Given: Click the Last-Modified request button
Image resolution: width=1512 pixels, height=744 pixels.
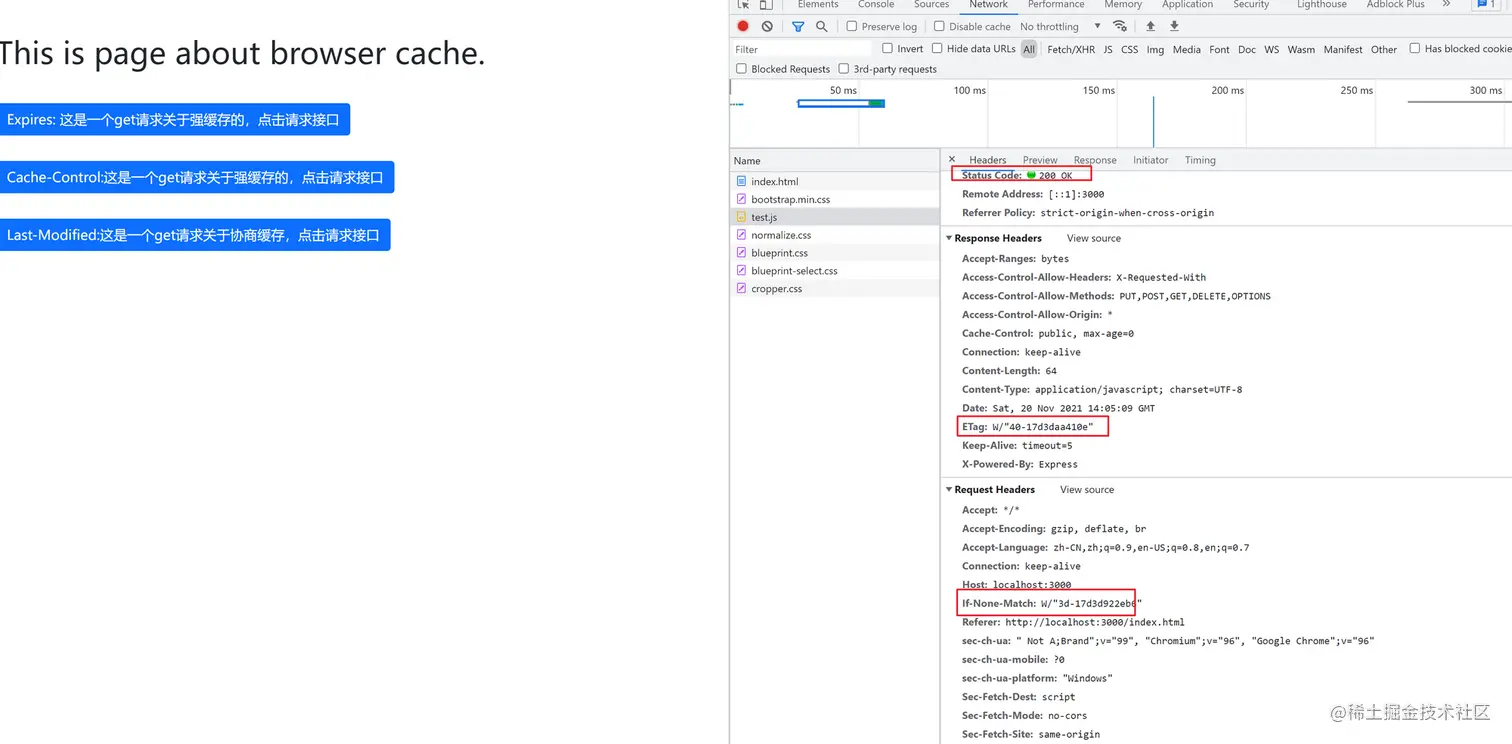Looking at the screenshot, I should click(x=195, y=236).
